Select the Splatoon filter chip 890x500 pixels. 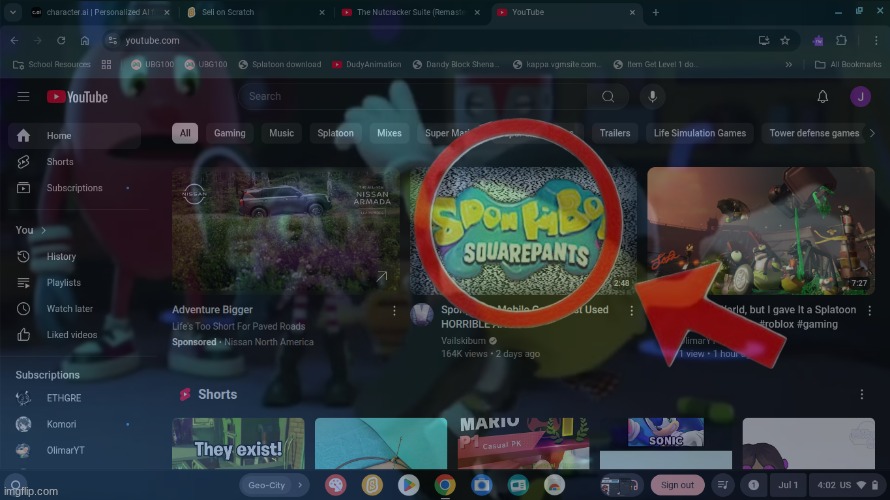tap(335, 133)
